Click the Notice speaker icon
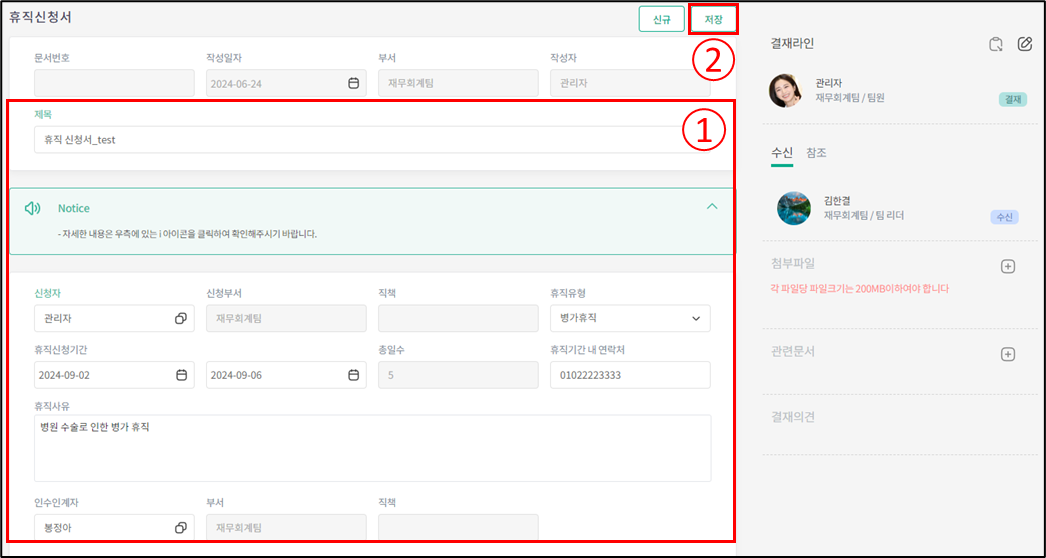Viewport: 1046px width, 558px height. click(33, 208)
